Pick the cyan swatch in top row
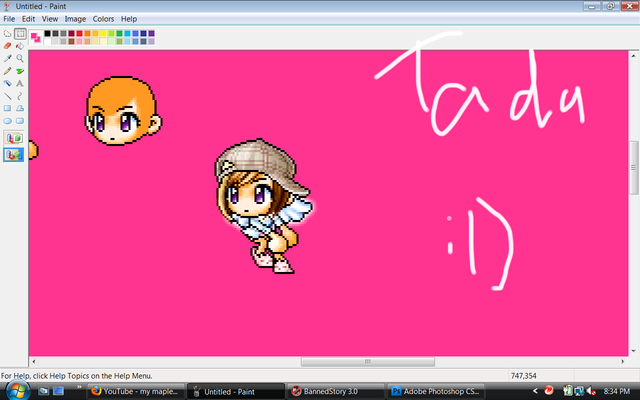This screenshot has width=640, height=400. [x=127, y=33]
